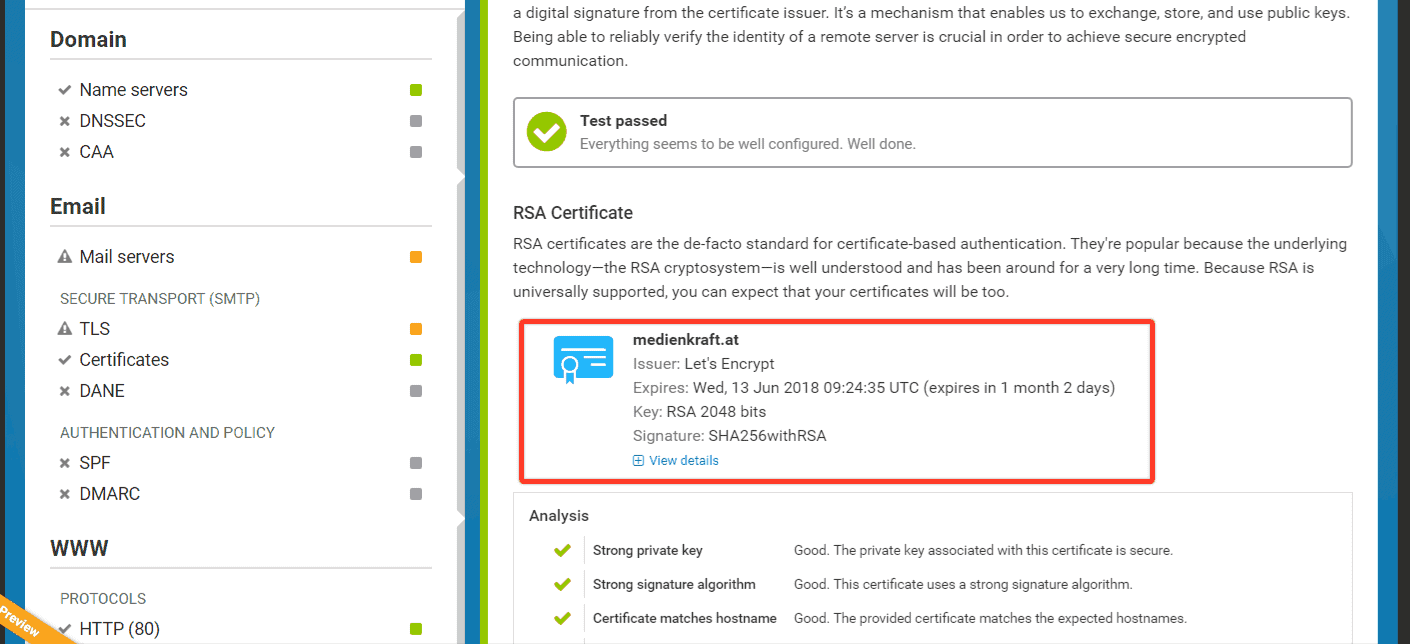Click the gray status square for CAA
Image resolution: width=1410 pixels, height=644 pixels.
(x=416, y=152)
